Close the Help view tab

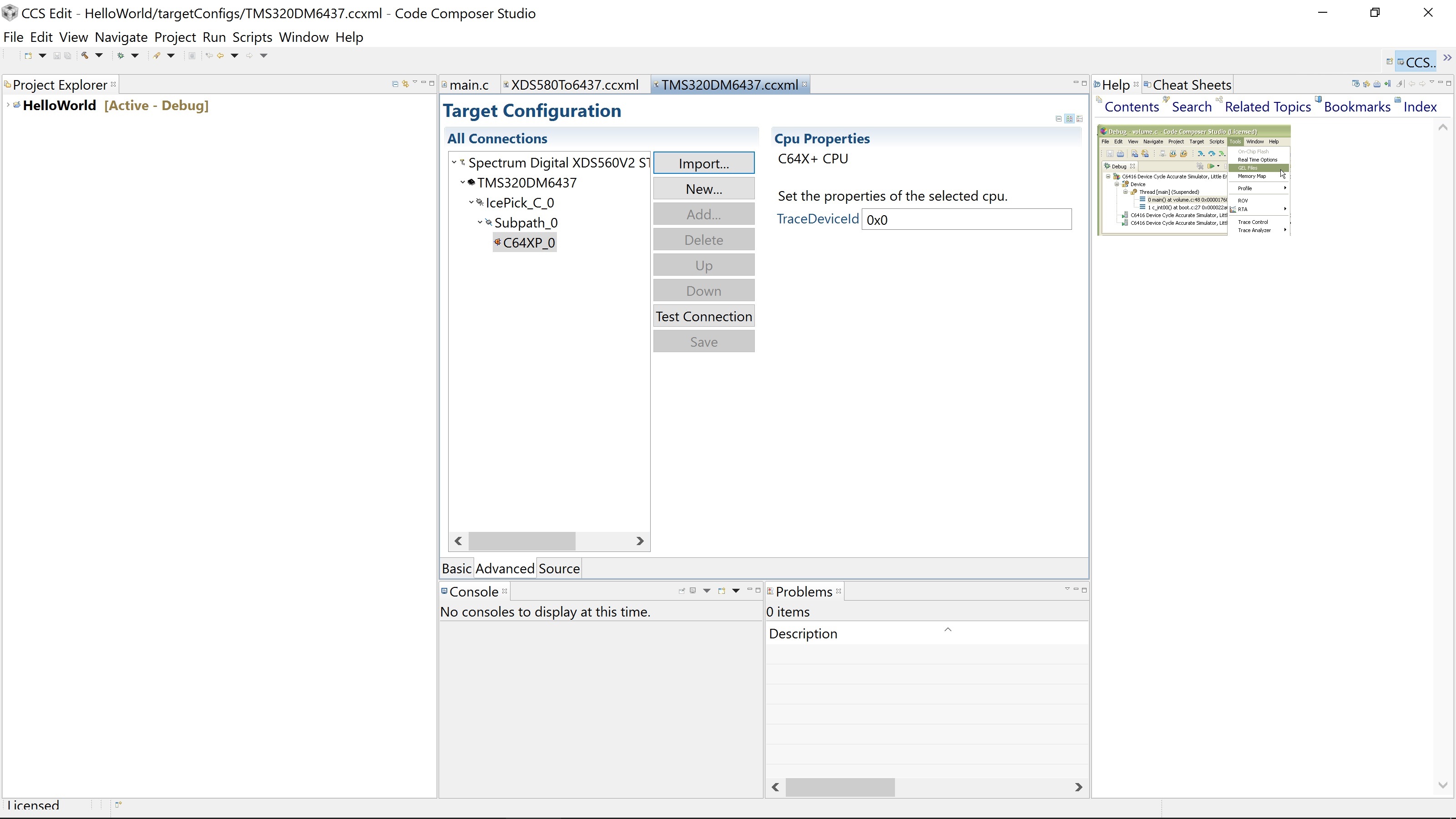pos(1136,84)
